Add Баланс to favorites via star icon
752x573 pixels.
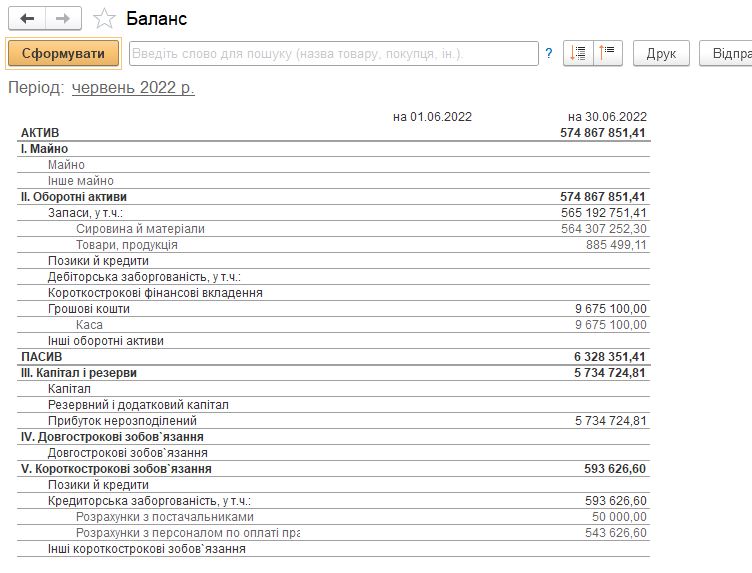click(x=104, y=19)
